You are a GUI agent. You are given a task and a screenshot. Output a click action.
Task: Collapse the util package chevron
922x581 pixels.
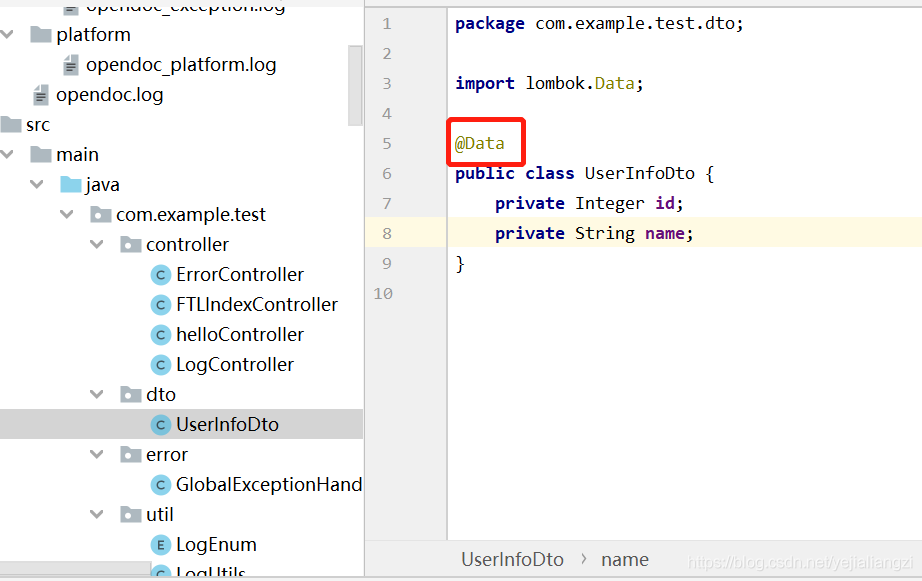[x=97, y=515]
